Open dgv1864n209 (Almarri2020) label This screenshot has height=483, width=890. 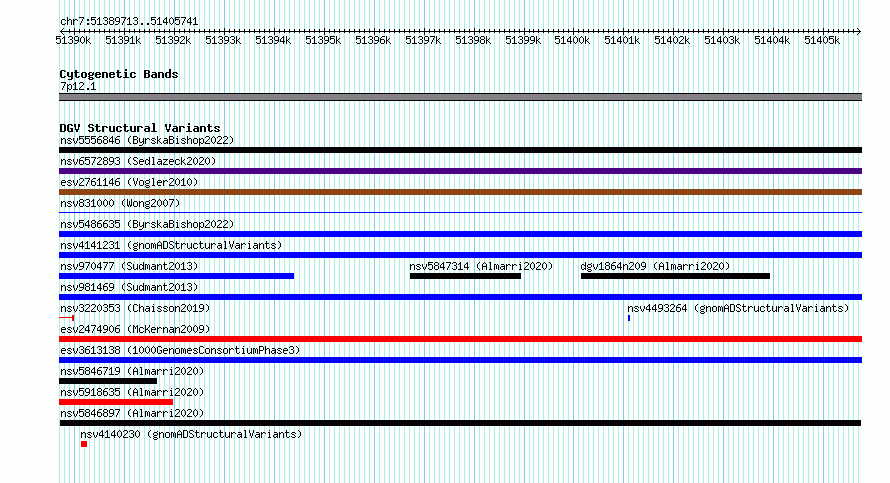coord(655,266)
